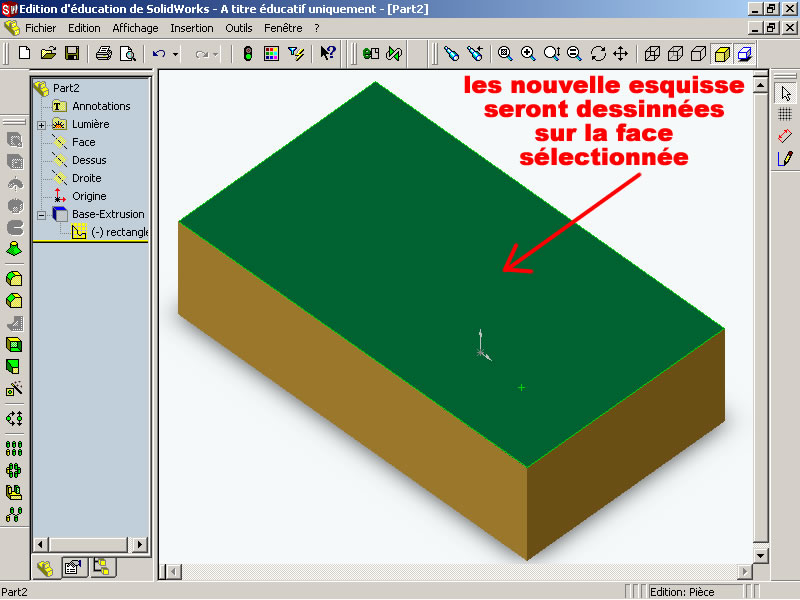Screen dimensions: 800x600
Task: Open the Fenêtre menu
Action: (283, 28)
